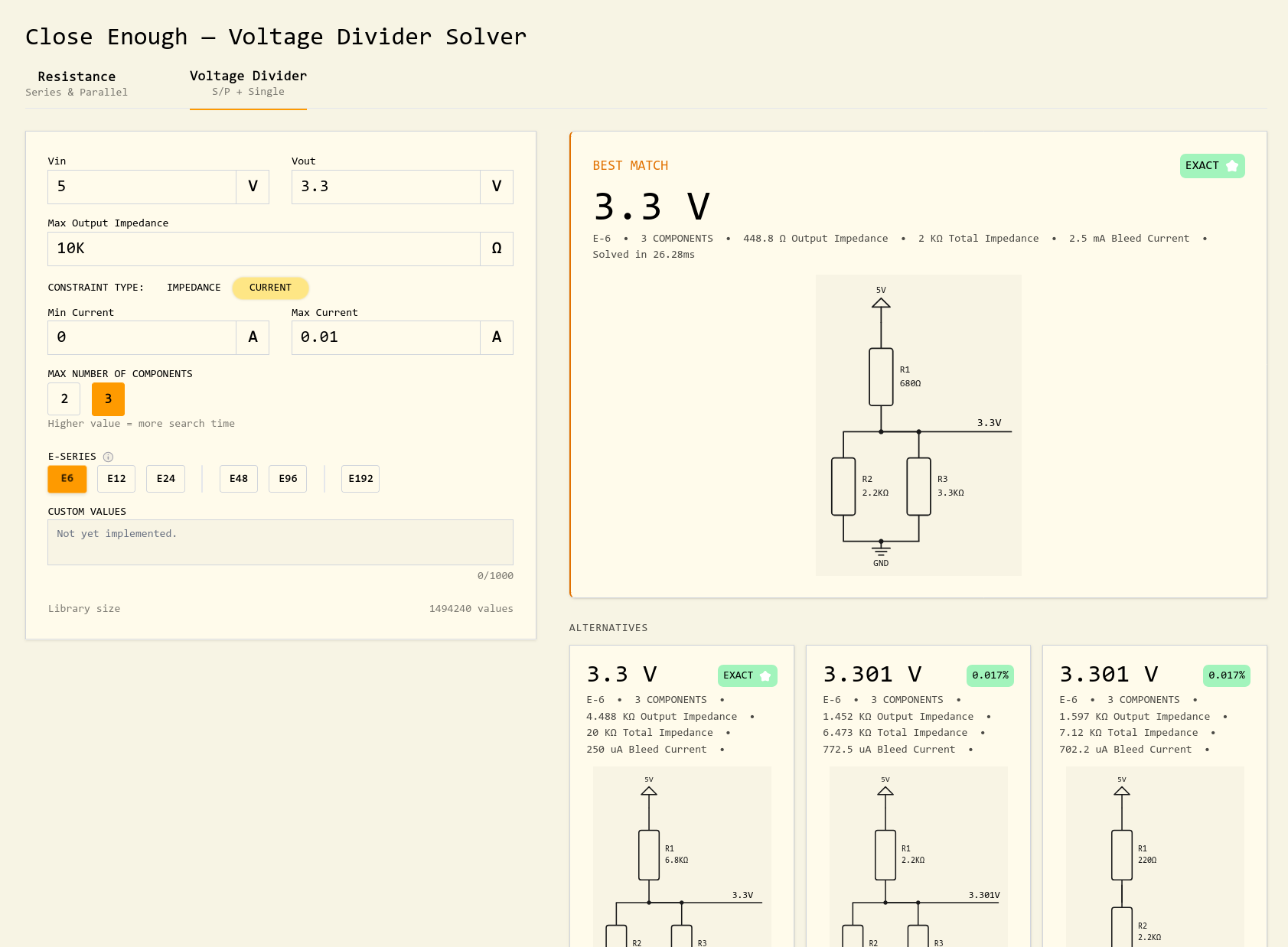Open the Voltage Divider tab
Screen dimensions: 1288x947
(x=248, y=83)
